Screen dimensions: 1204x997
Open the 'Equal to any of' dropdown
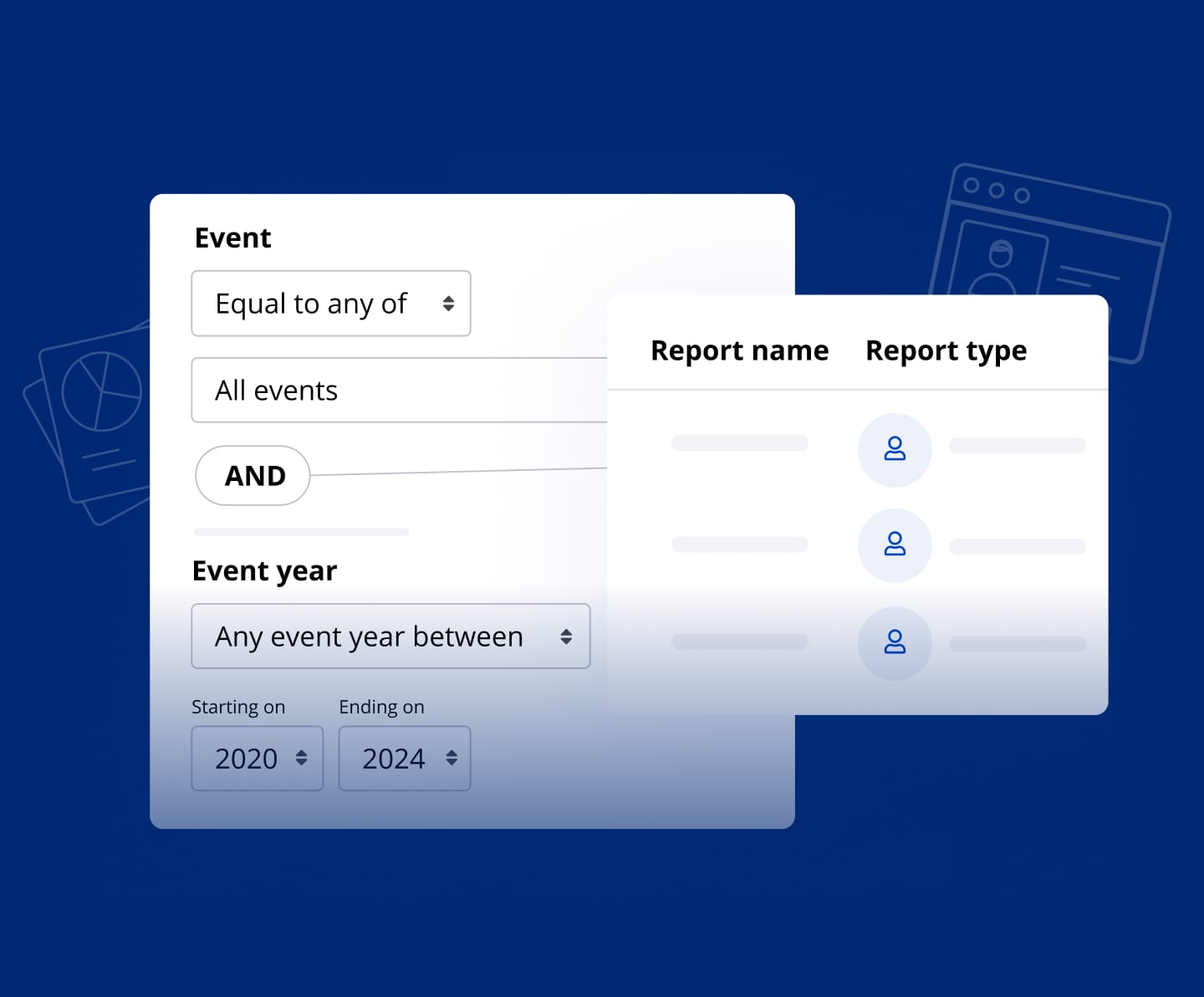[330, 304]
